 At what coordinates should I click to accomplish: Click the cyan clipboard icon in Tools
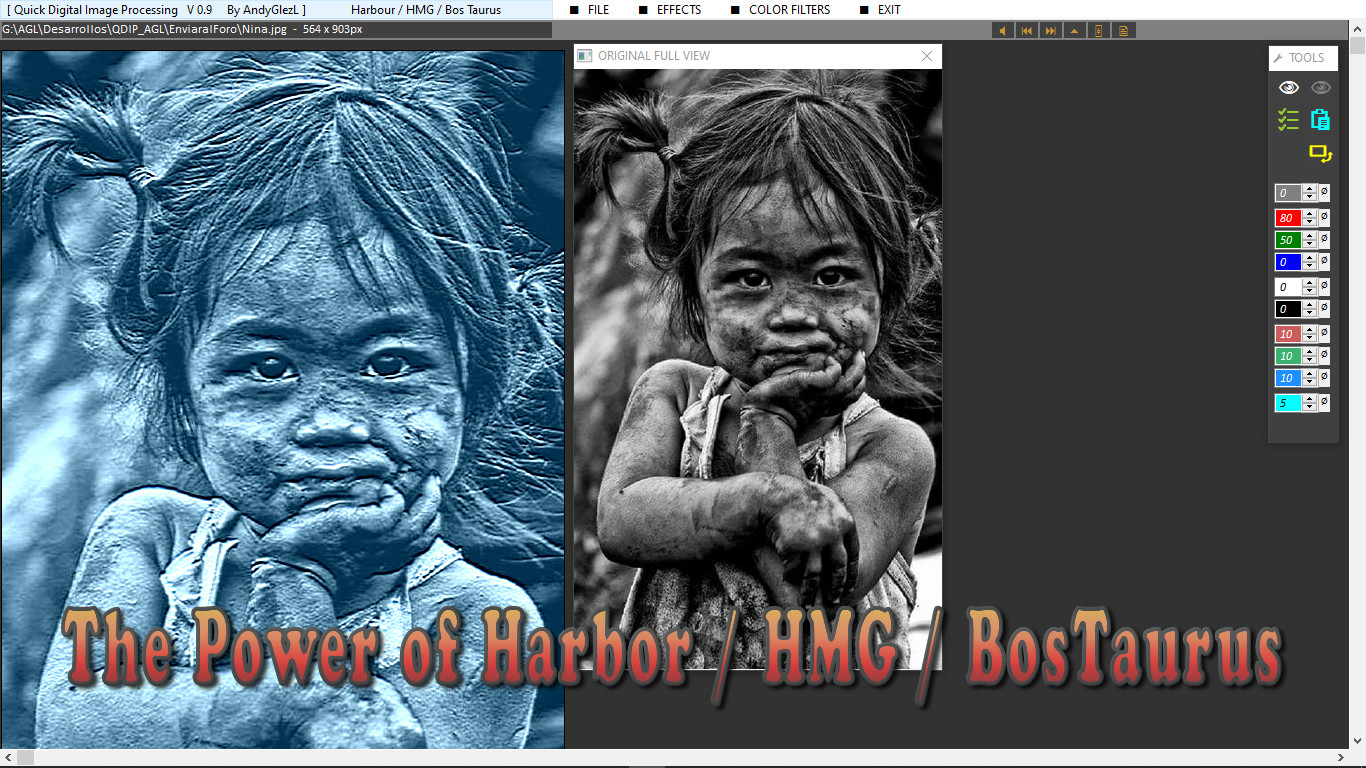tap(1320, 120)
